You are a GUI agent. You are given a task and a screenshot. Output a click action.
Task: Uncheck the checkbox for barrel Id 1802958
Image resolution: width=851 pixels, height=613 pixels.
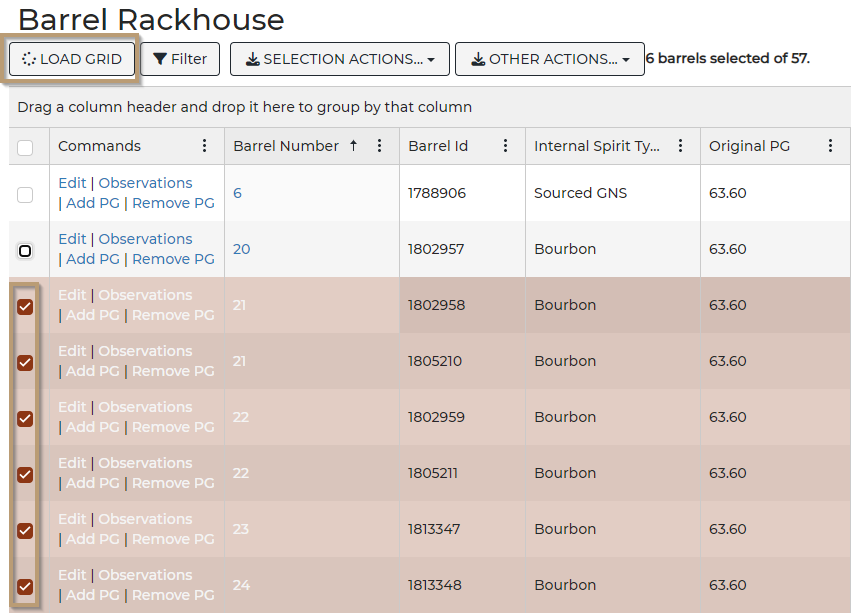pos(27,307)
